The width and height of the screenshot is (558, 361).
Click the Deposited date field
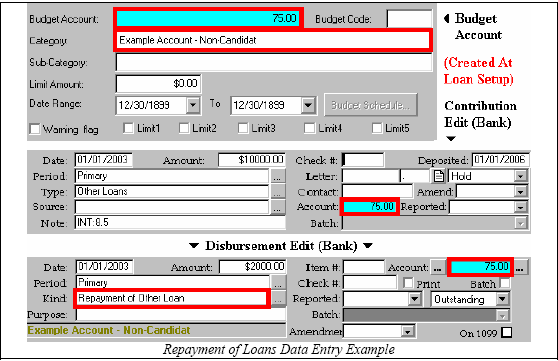coord(500,159)
